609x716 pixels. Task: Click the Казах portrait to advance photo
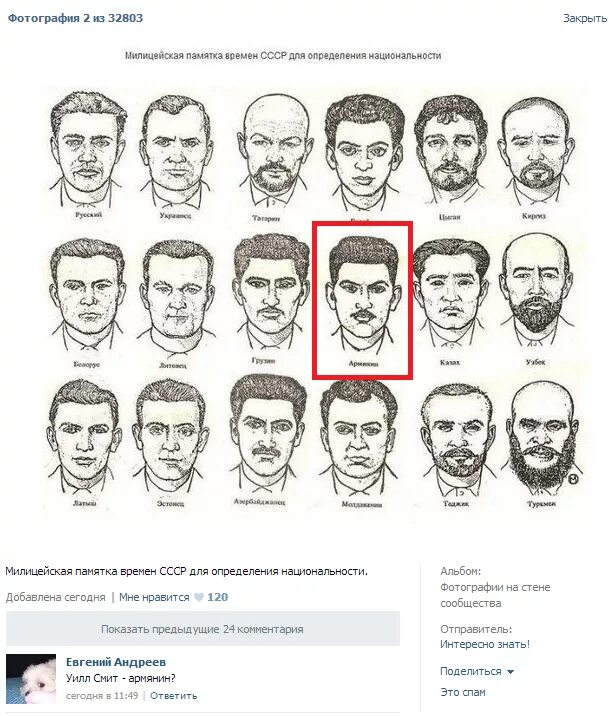tap(451, 301)
